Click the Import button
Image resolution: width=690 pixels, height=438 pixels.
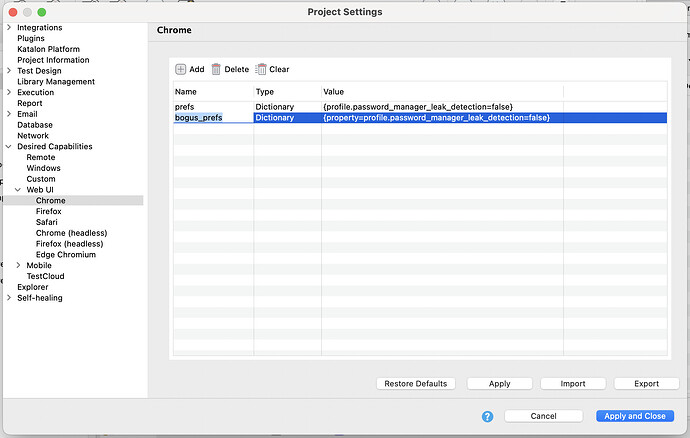point(573,383)
